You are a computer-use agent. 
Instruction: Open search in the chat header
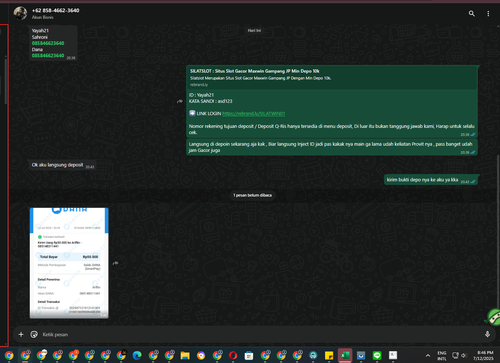click(472, 13)
